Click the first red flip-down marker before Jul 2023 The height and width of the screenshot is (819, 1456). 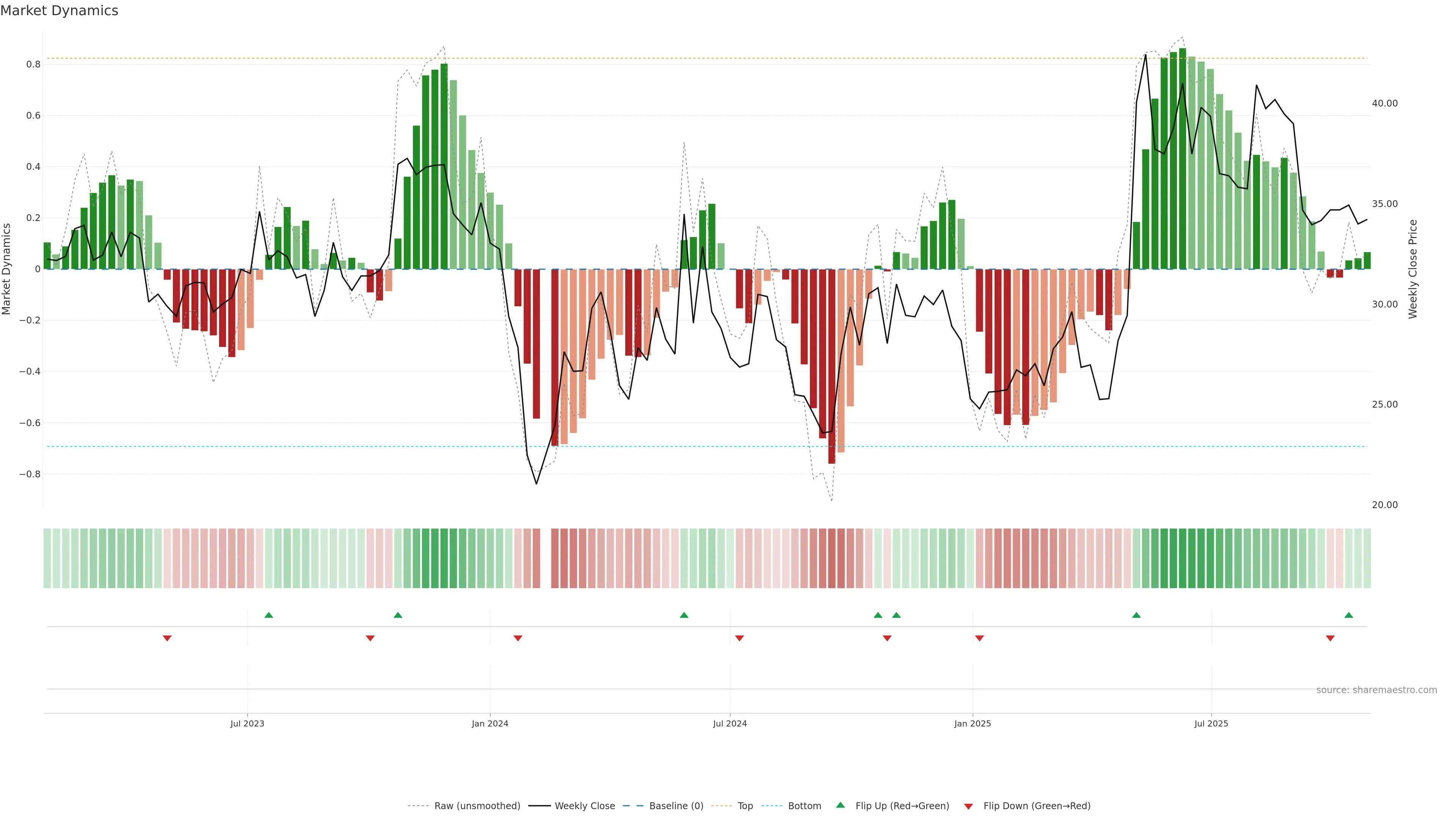(x=167, y=638)
